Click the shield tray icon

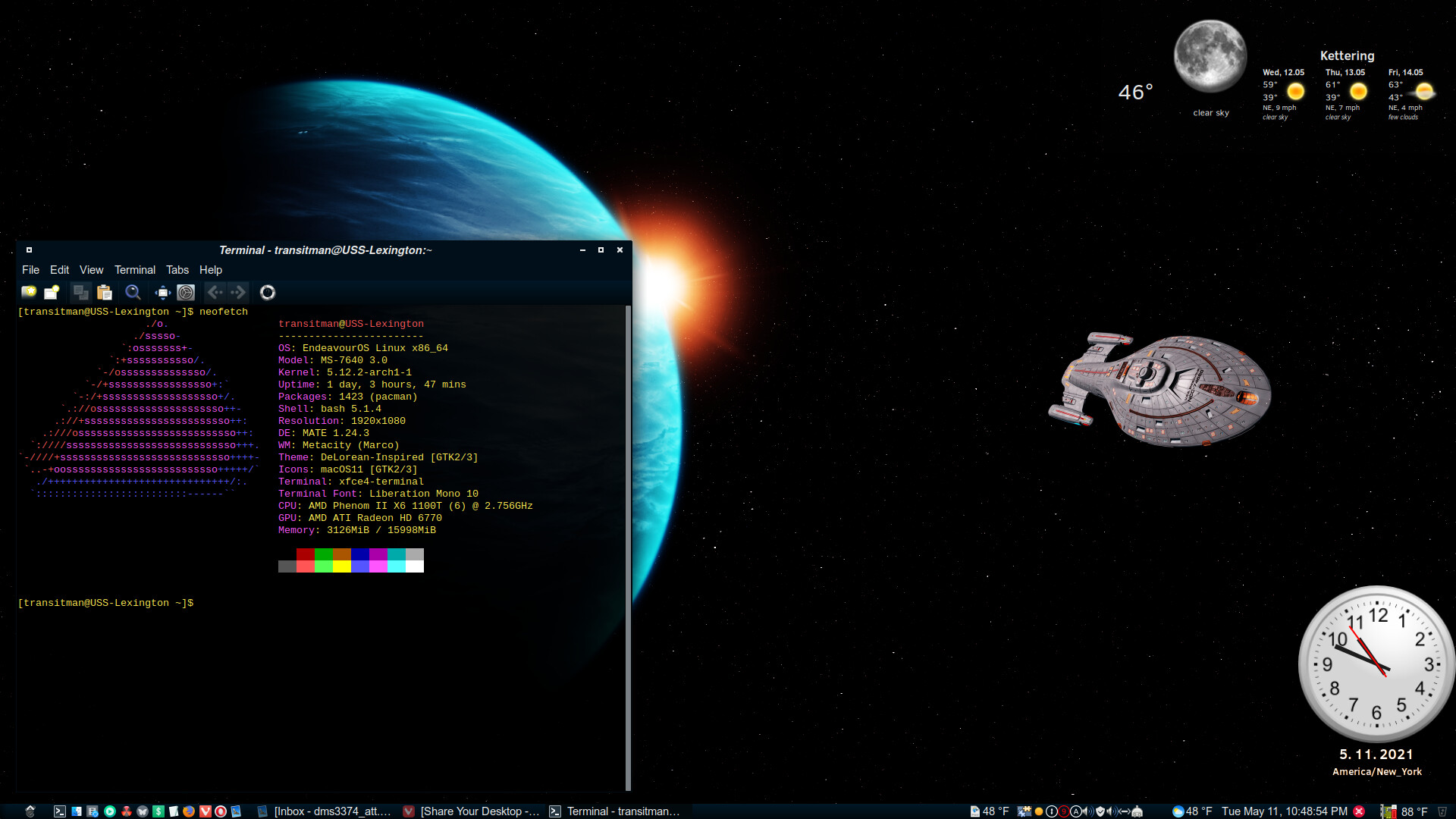[1100, 811]
